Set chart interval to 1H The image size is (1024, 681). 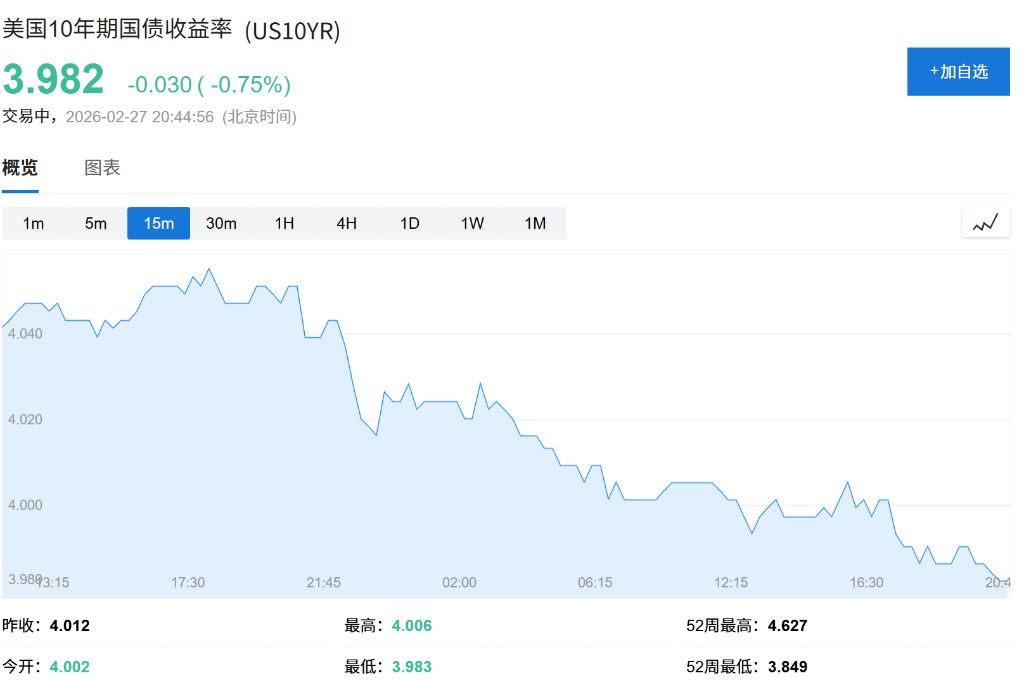(x=284, y=223)
